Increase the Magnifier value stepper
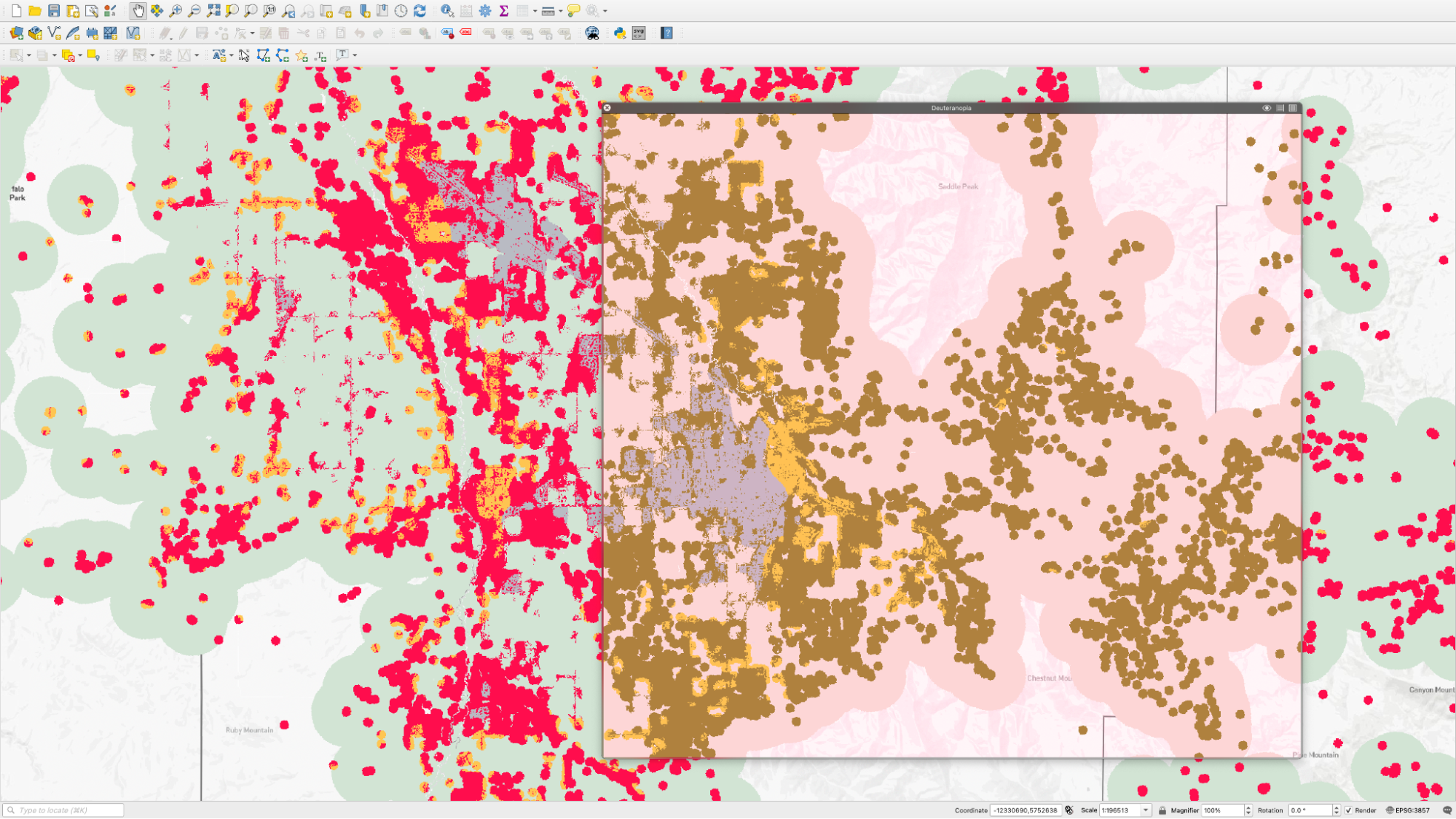Viewport: 1456px width, 819px height. (1248, 807)
